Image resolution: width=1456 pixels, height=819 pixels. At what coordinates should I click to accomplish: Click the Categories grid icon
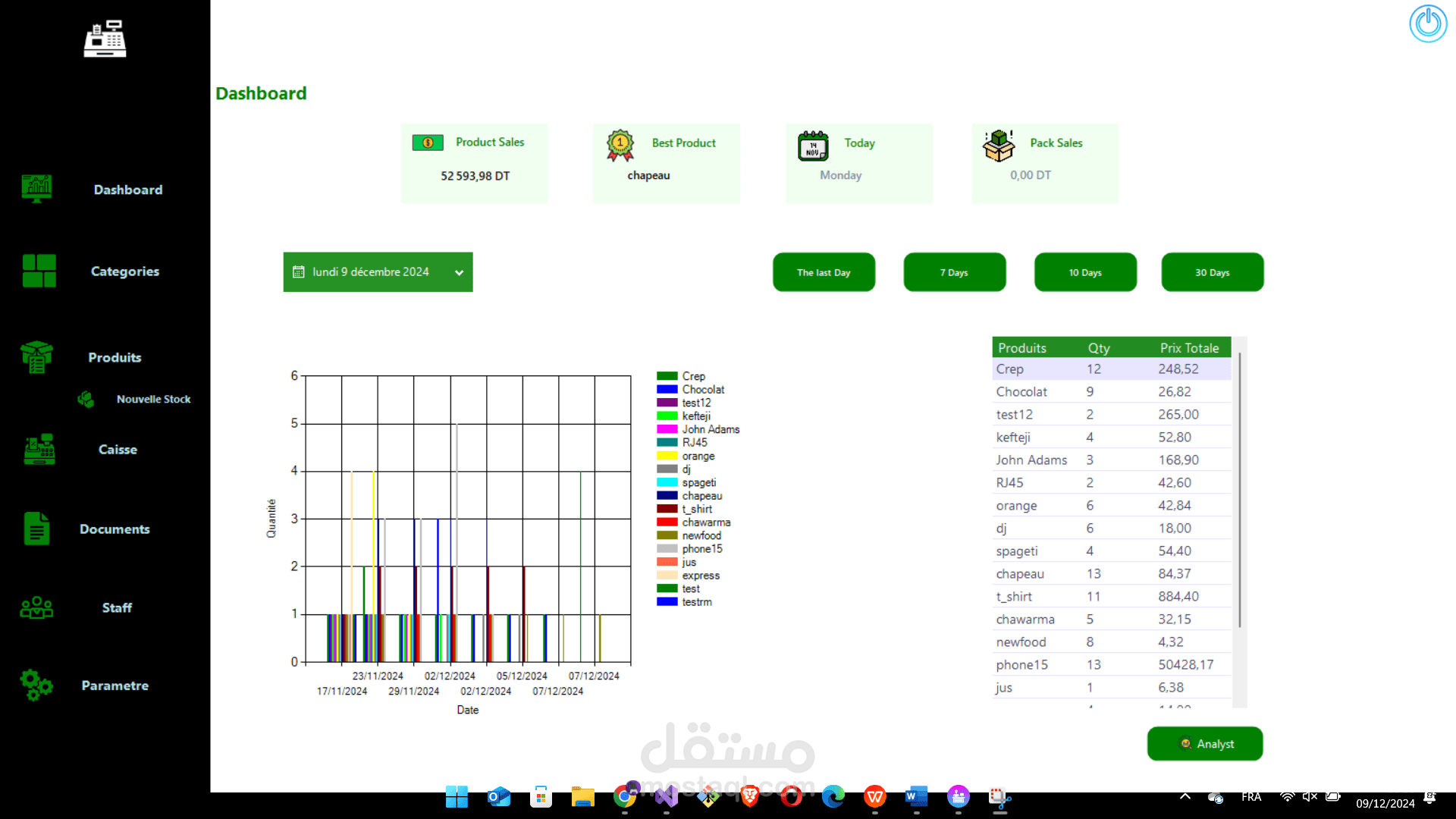pos(39,271)
